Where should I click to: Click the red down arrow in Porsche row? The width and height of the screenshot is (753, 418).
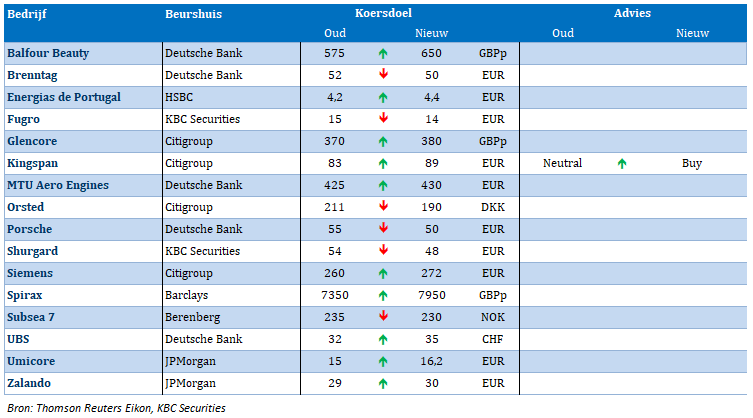point(383,228)
